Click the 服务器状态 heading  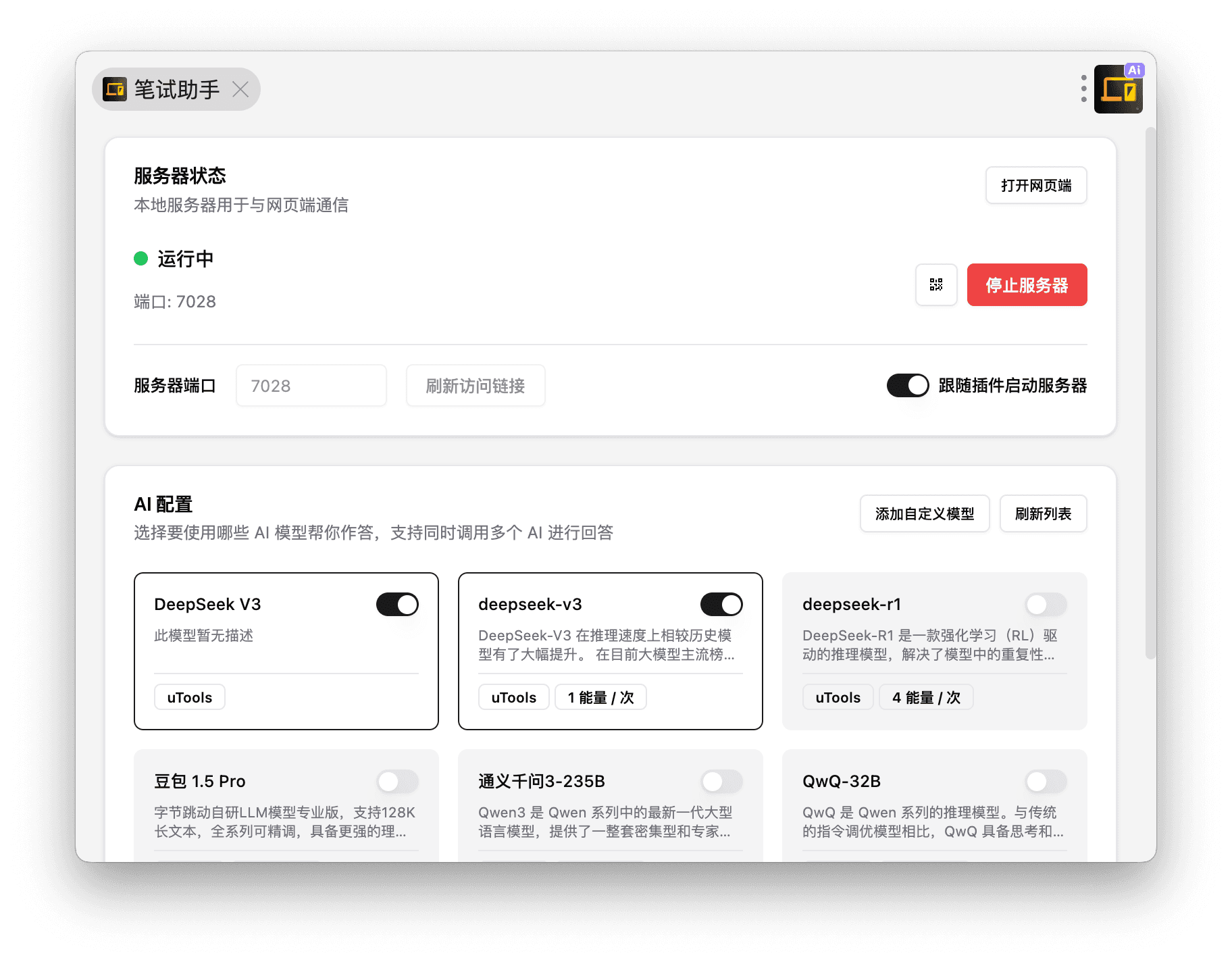pos(180,176)
